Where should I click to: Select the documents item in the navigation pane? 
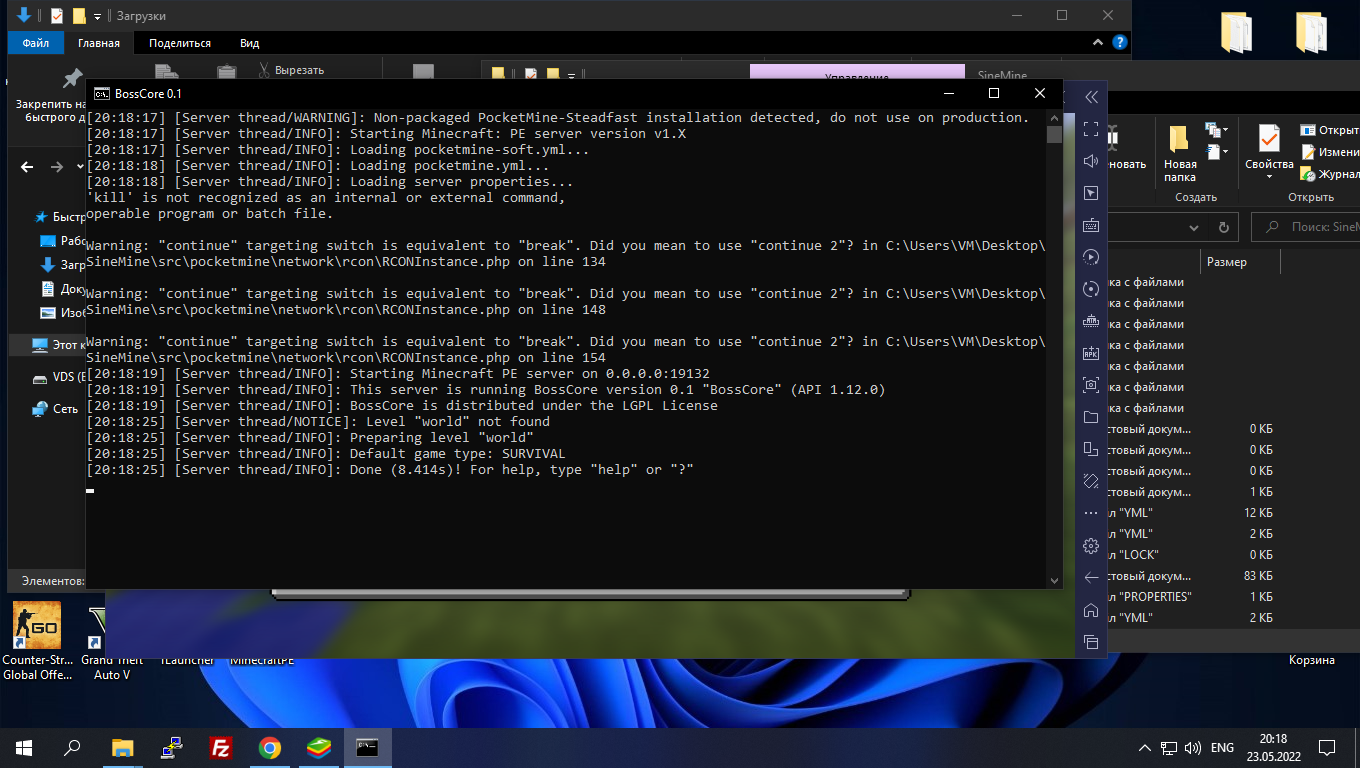coord(62,289)
